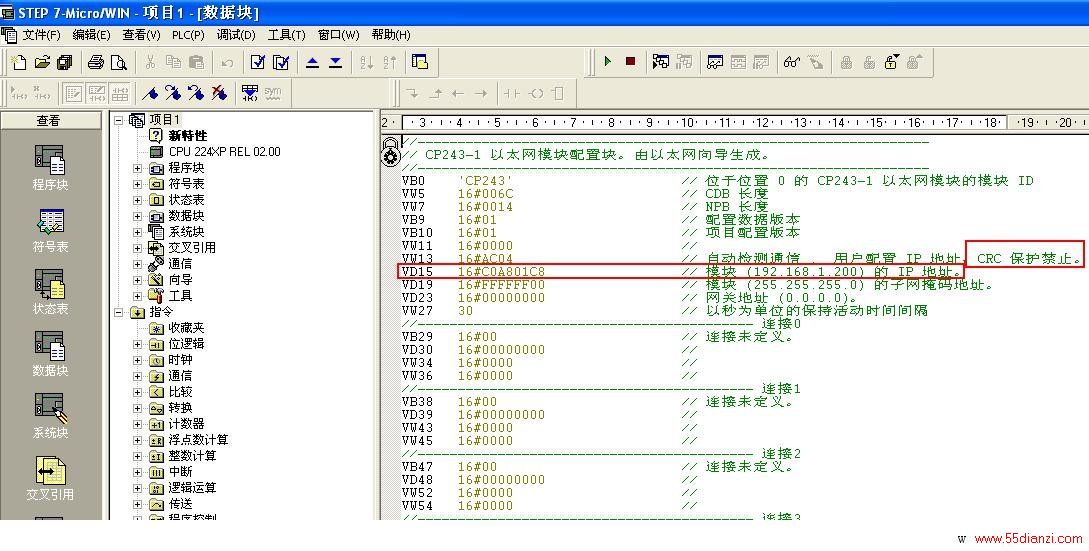Open the 调试(D) menu
1089x551 pixels.
click(236, 35)
